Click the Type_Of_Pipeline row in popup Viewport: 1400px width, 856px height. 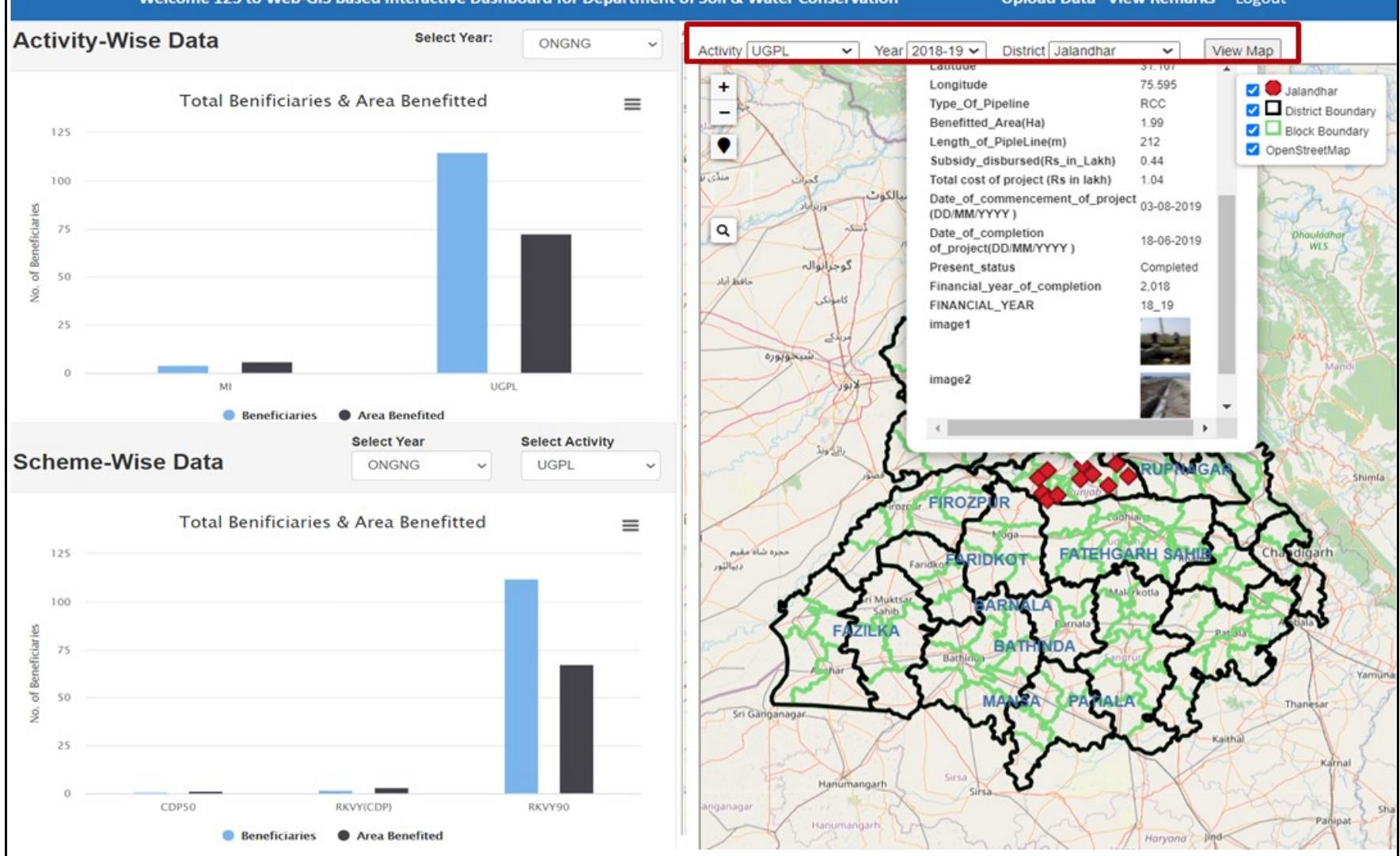tap(1047, 104)
